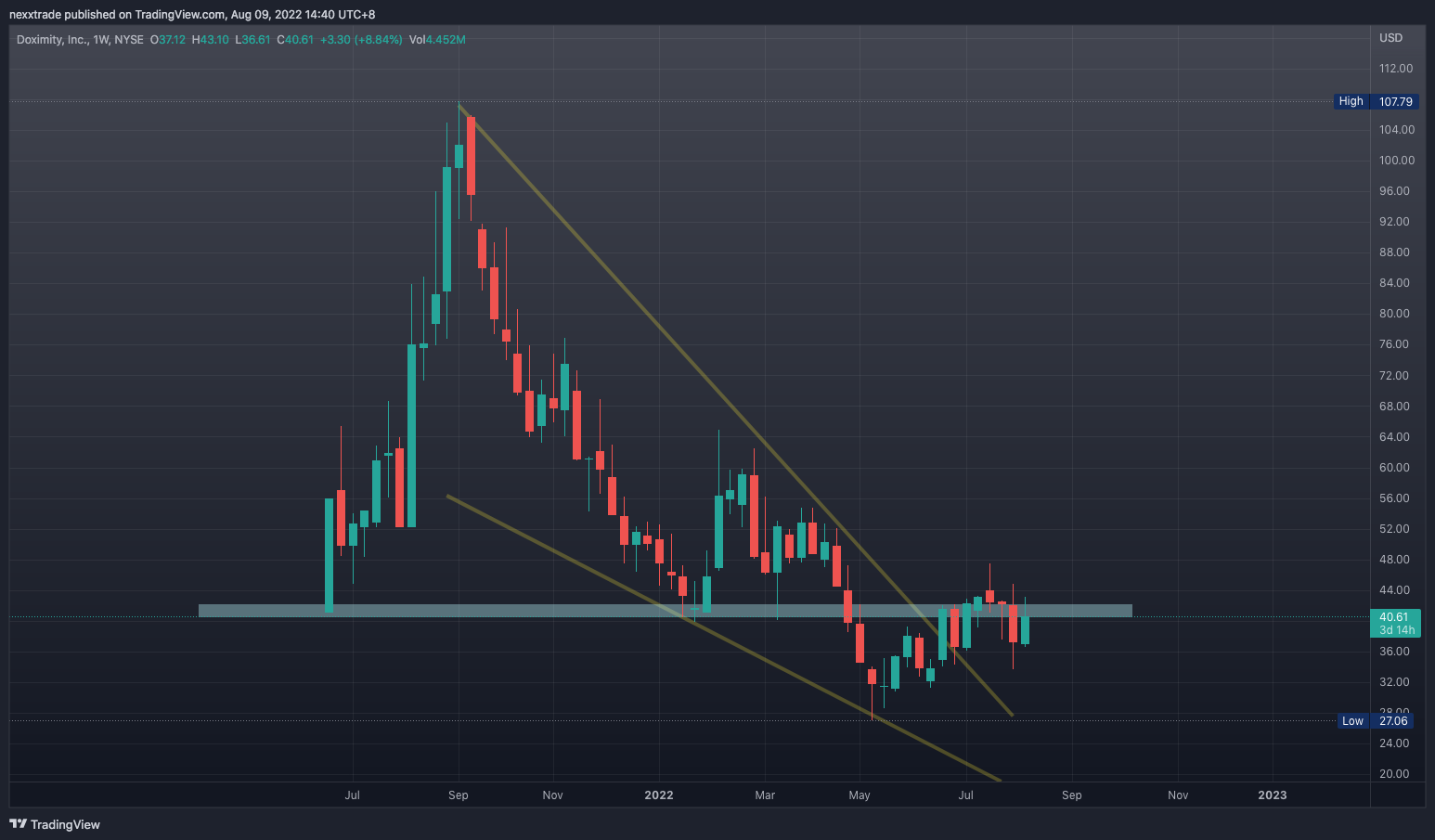This screenshot has height=840, width=1435.
Task: Click the tall green candle at the peak
Action: 447,229
